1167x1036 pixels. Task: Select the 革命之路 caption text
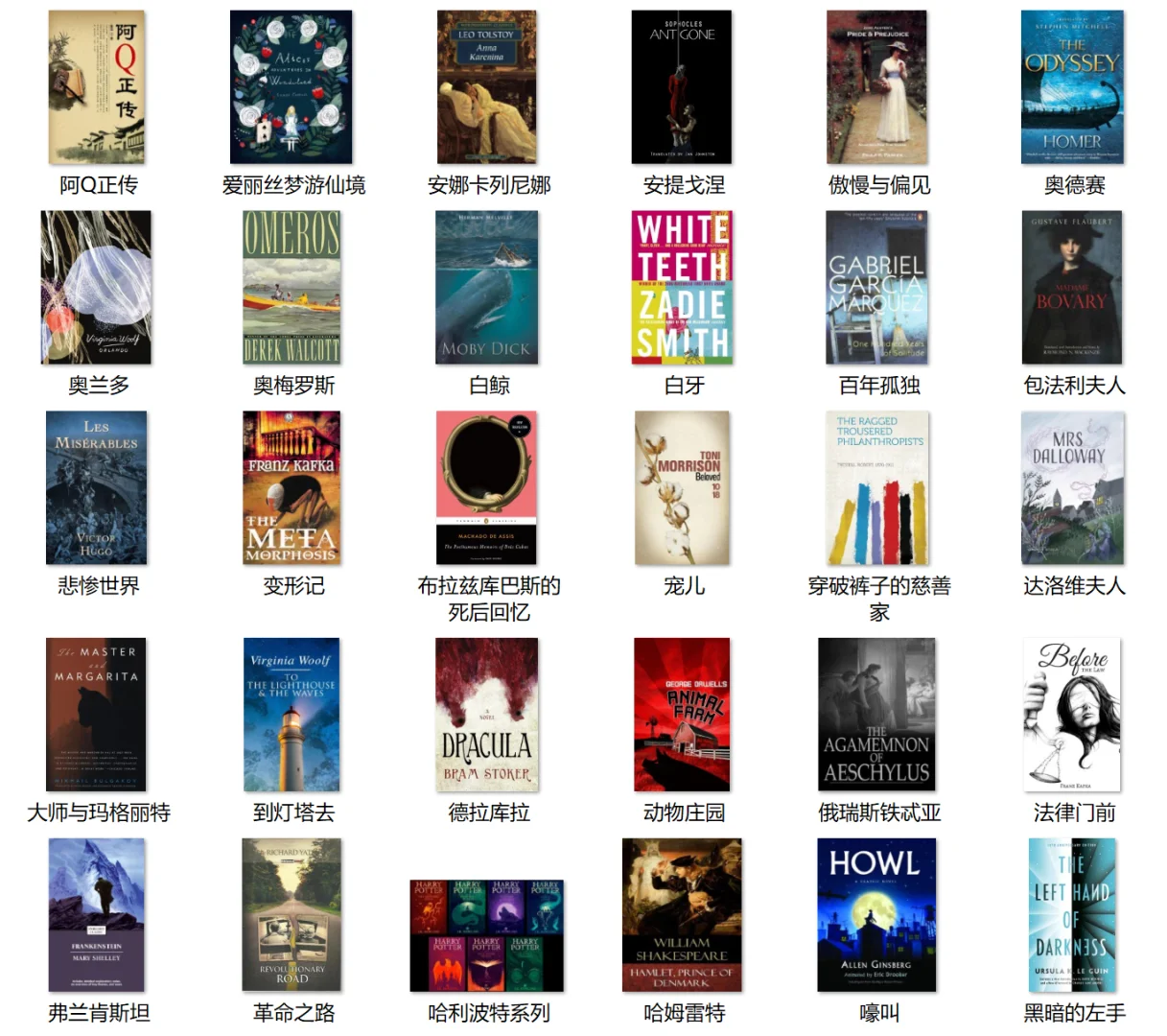click(293, 1013)
